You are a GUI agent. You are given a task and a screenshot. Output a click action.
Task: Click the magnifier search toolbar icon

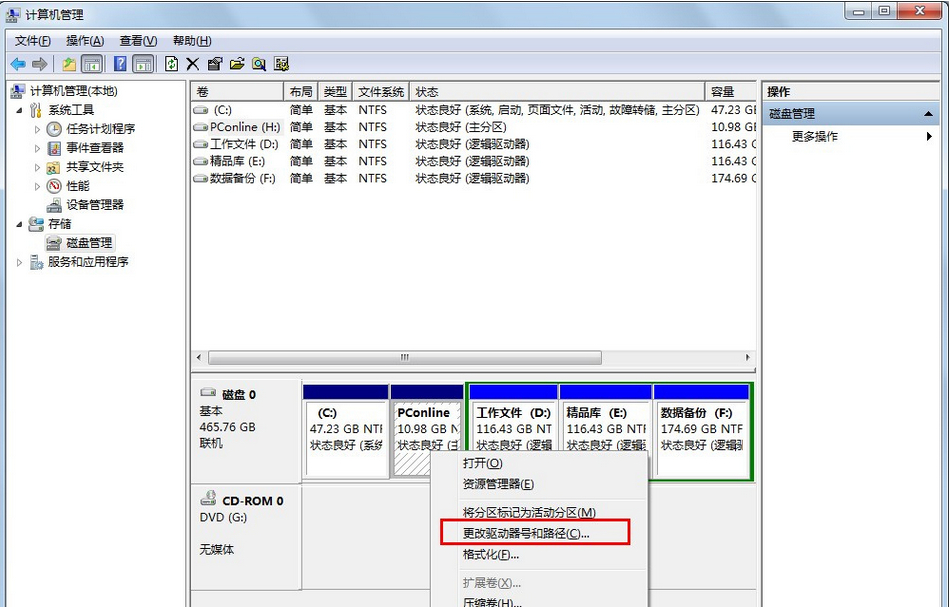[259, 64]
